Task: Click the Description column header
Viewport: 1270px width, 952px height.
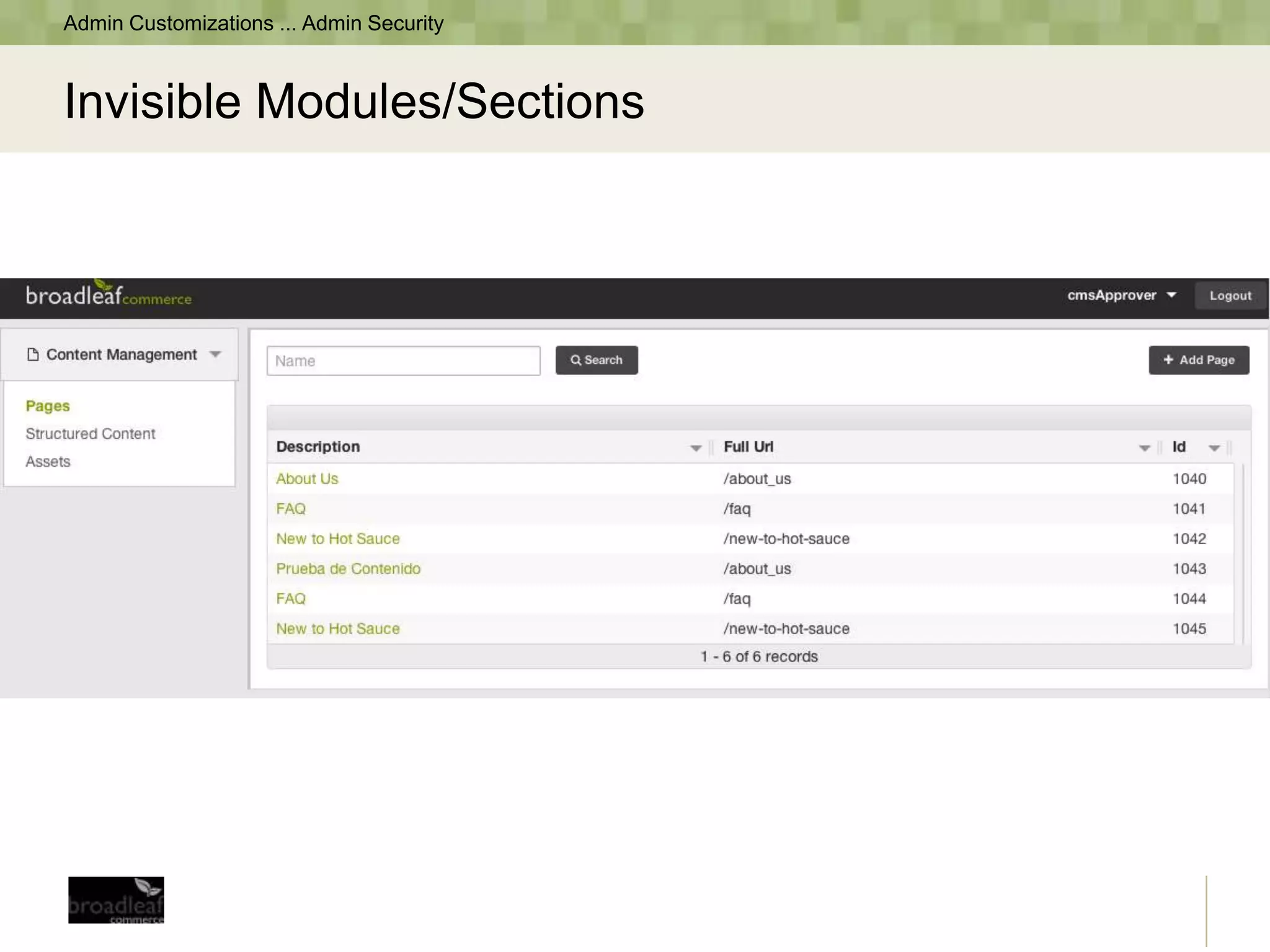Action: point(318,447)
